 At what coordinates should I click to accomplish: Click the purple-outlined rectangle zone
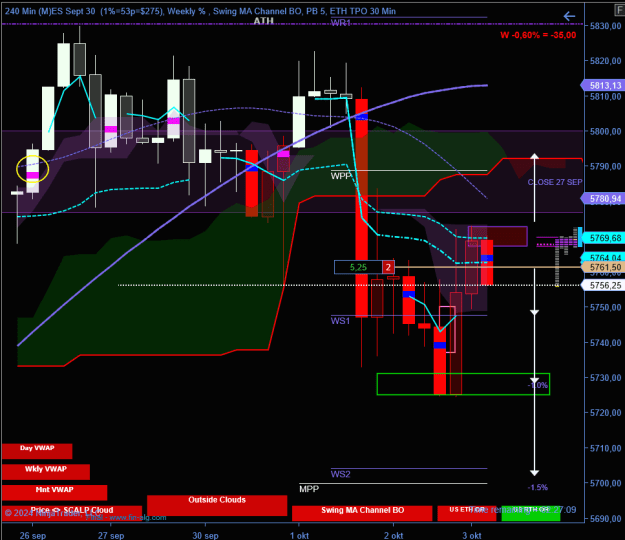pyautogui.click(x=498, y=236)
